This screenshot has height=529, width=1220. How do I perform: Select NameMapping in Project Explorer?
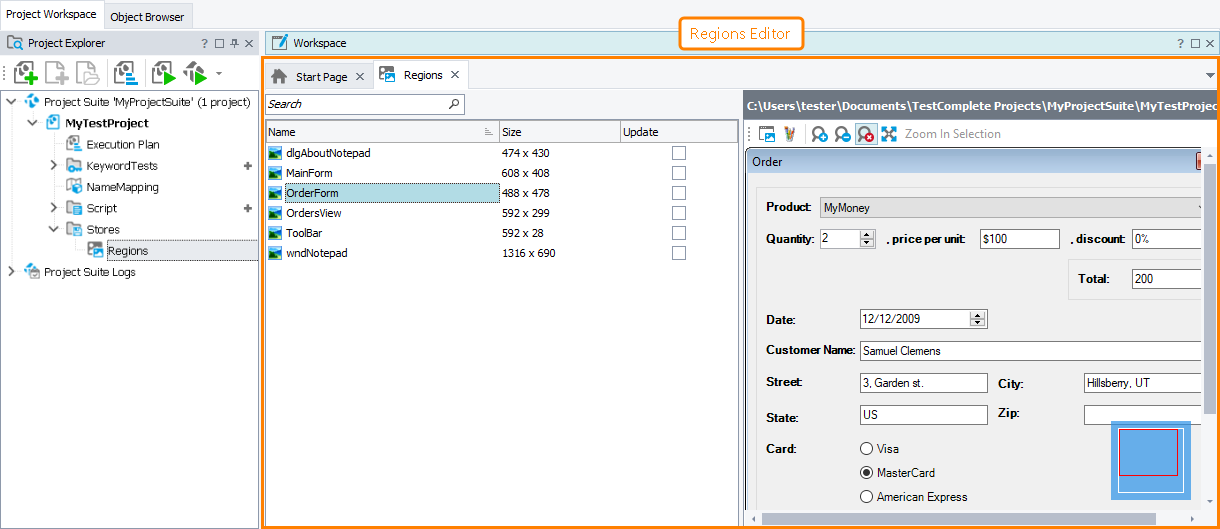(x=122, y=187)
